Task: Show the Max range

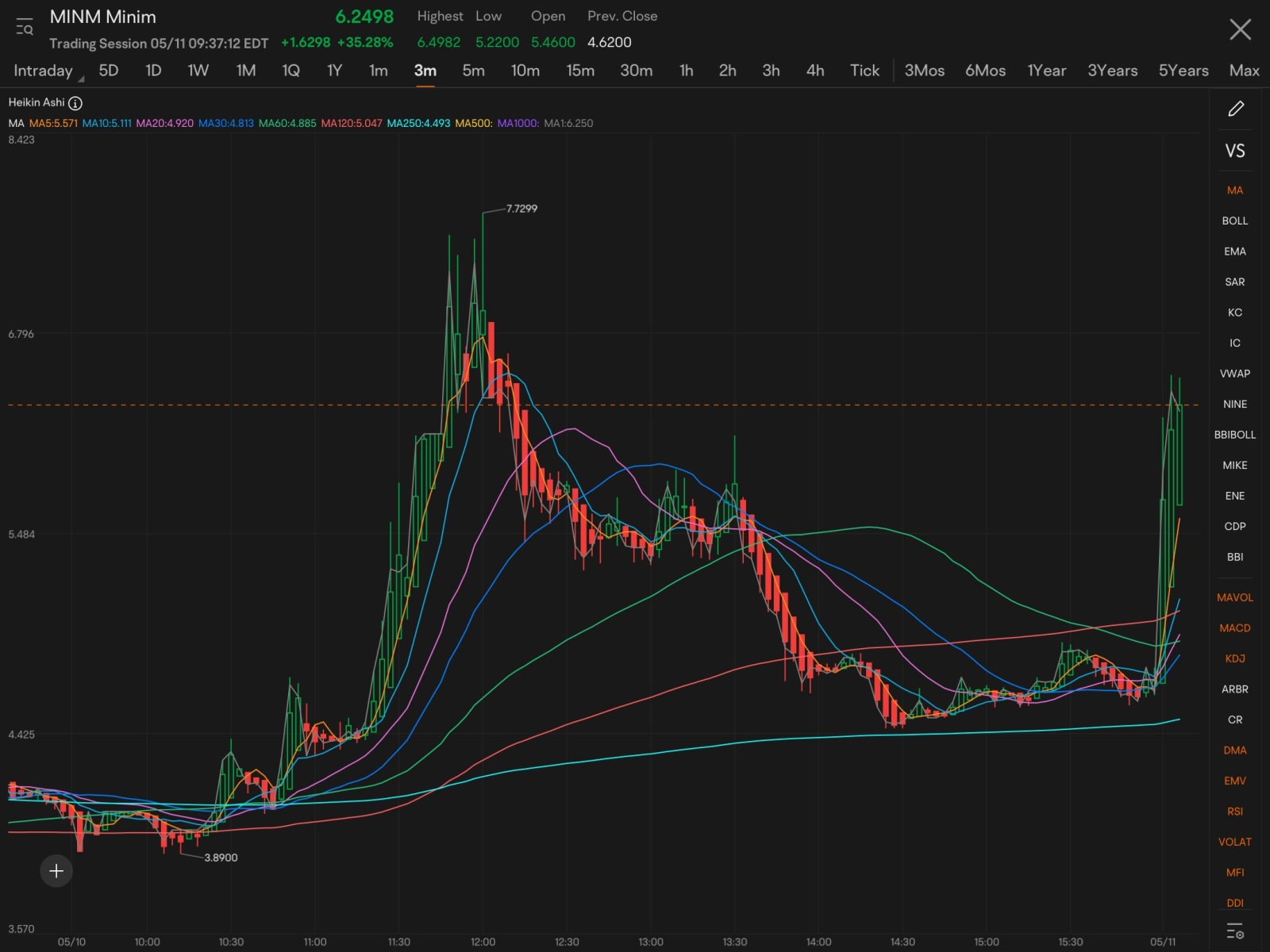Action: coord(1245,71)
